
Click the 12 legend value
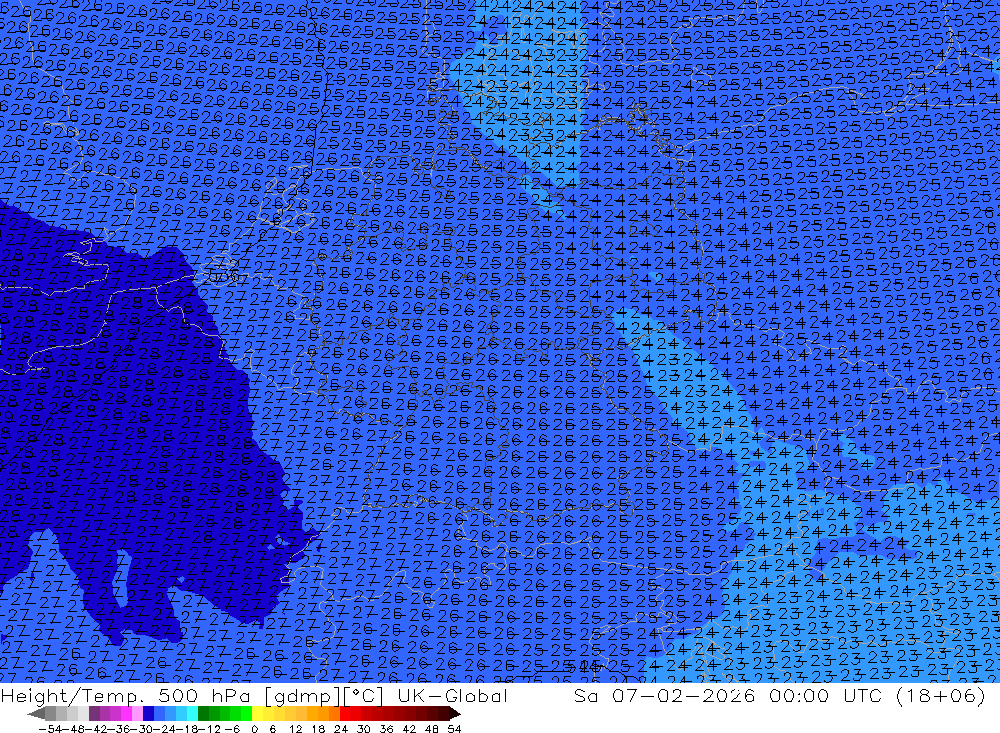pos(295,729)
